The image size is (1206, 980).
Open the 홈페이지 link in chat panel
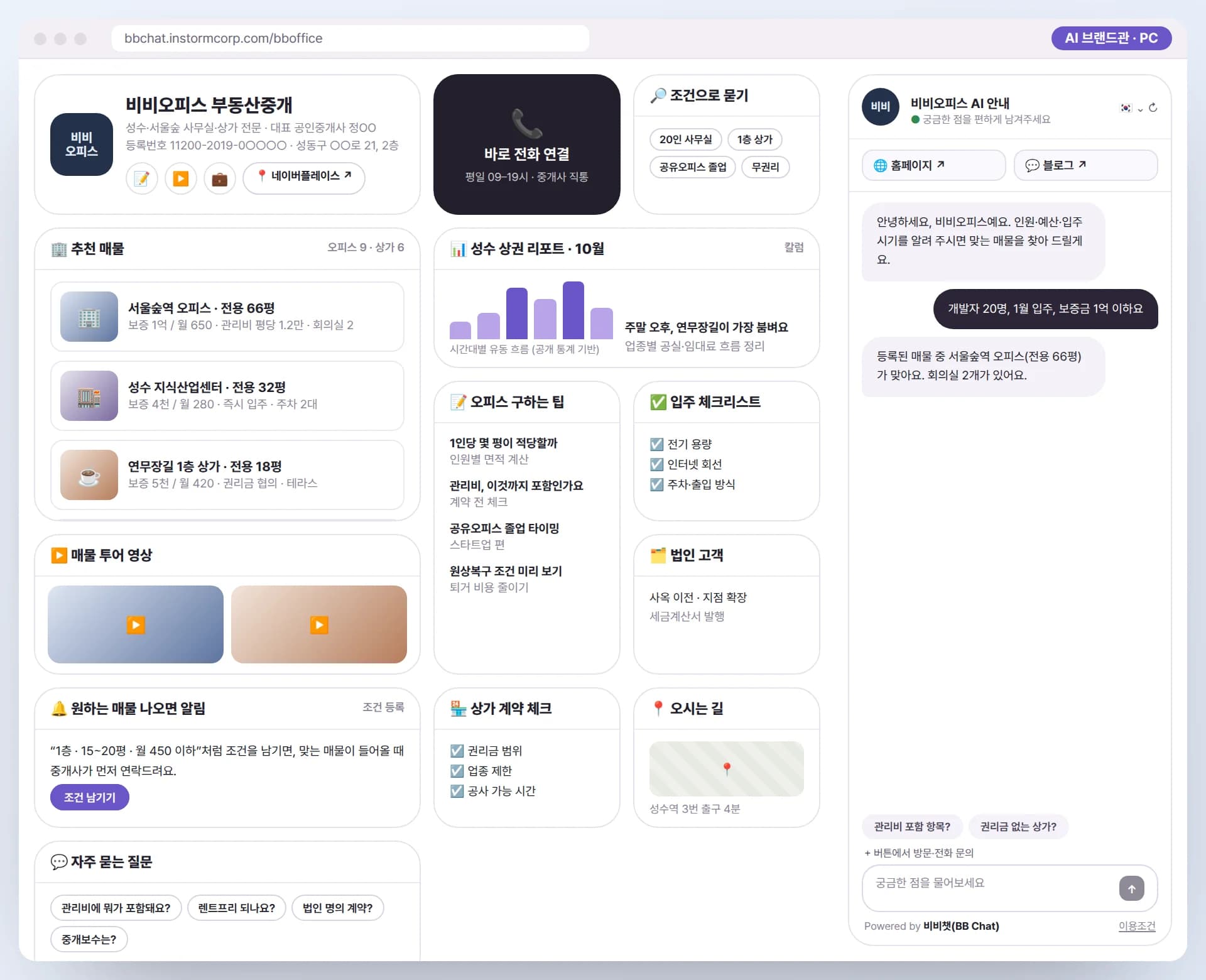click(933, 165)
